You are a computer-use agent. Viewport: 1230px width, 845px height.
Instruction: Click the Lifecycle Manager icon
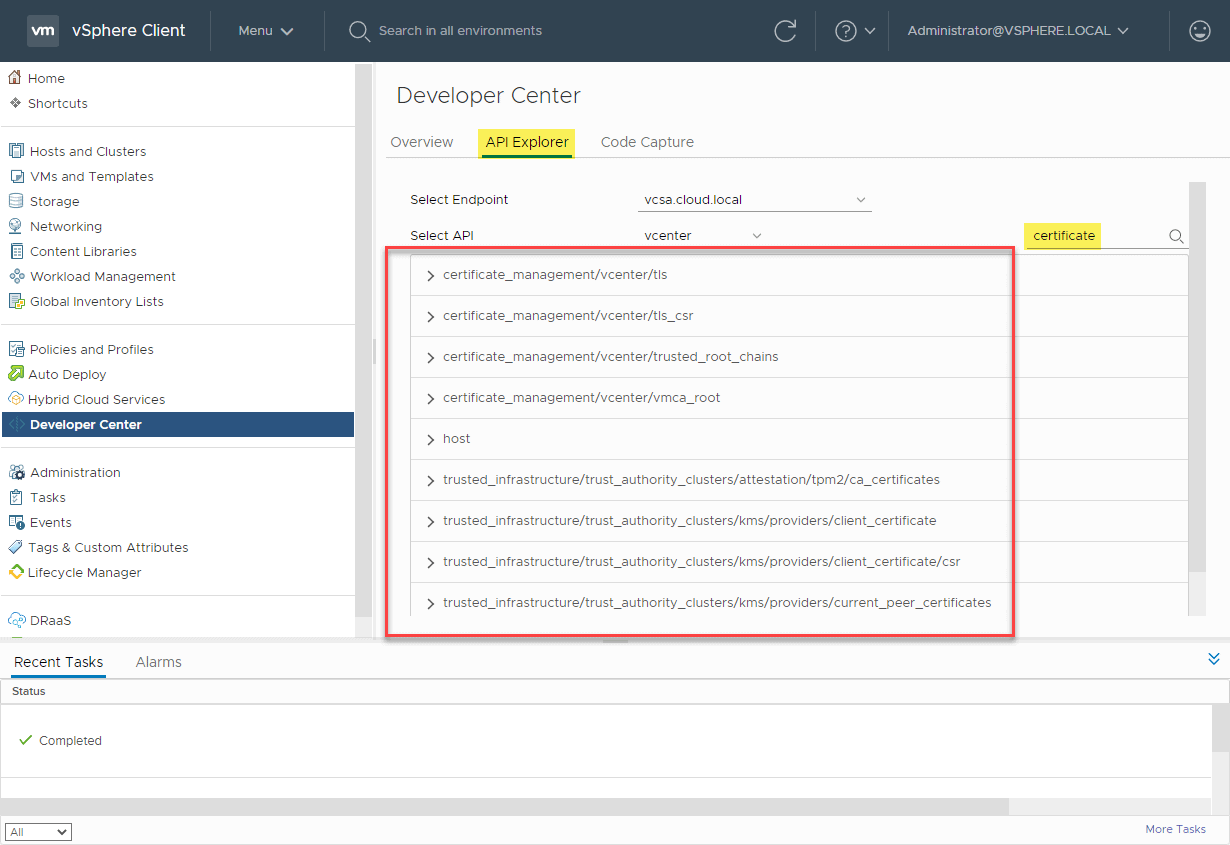(x=16, y=572)
